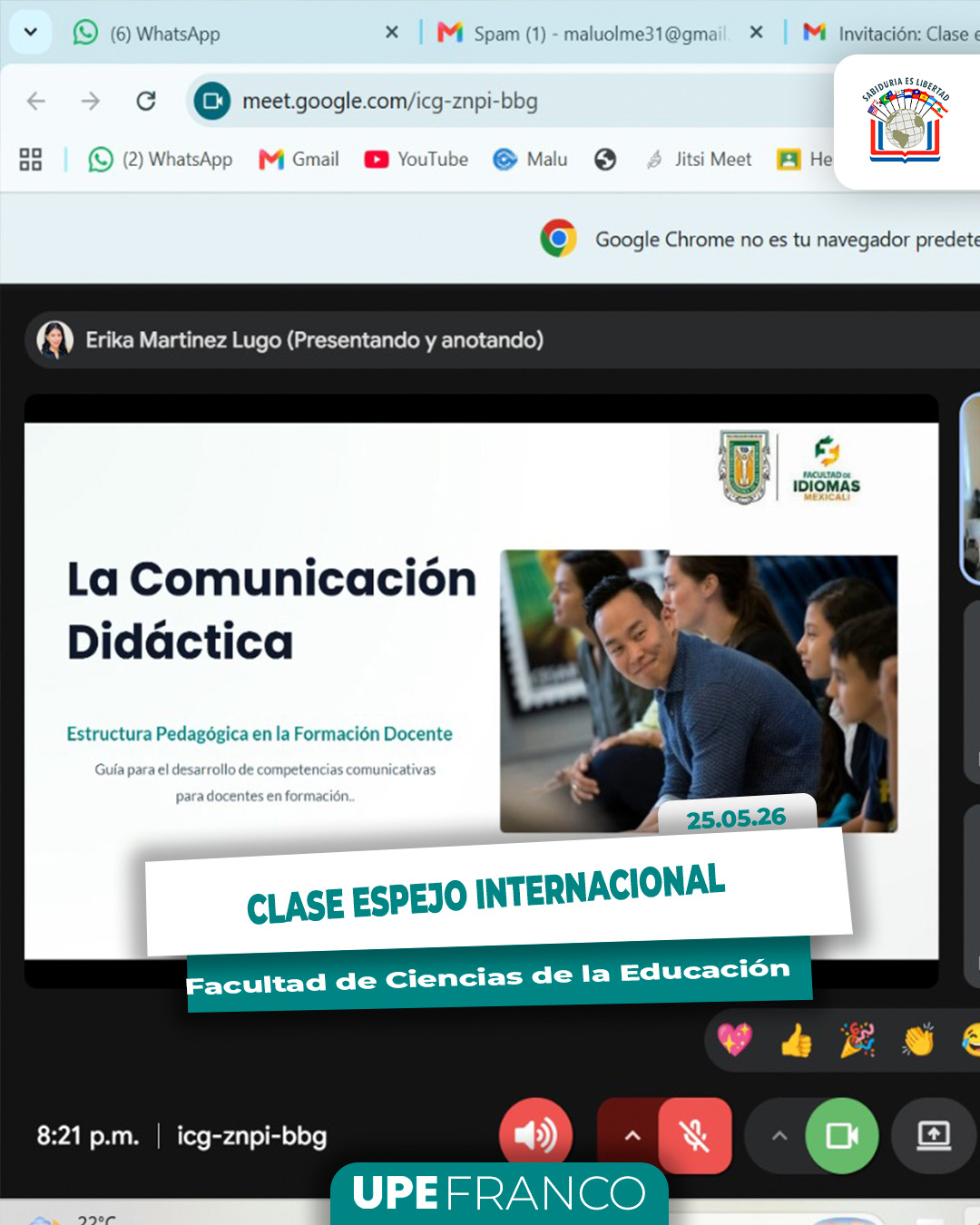Viewport: 980px width, 1225px height.
Task: Toggle the green camera button
Action: tap(842, 1135)
